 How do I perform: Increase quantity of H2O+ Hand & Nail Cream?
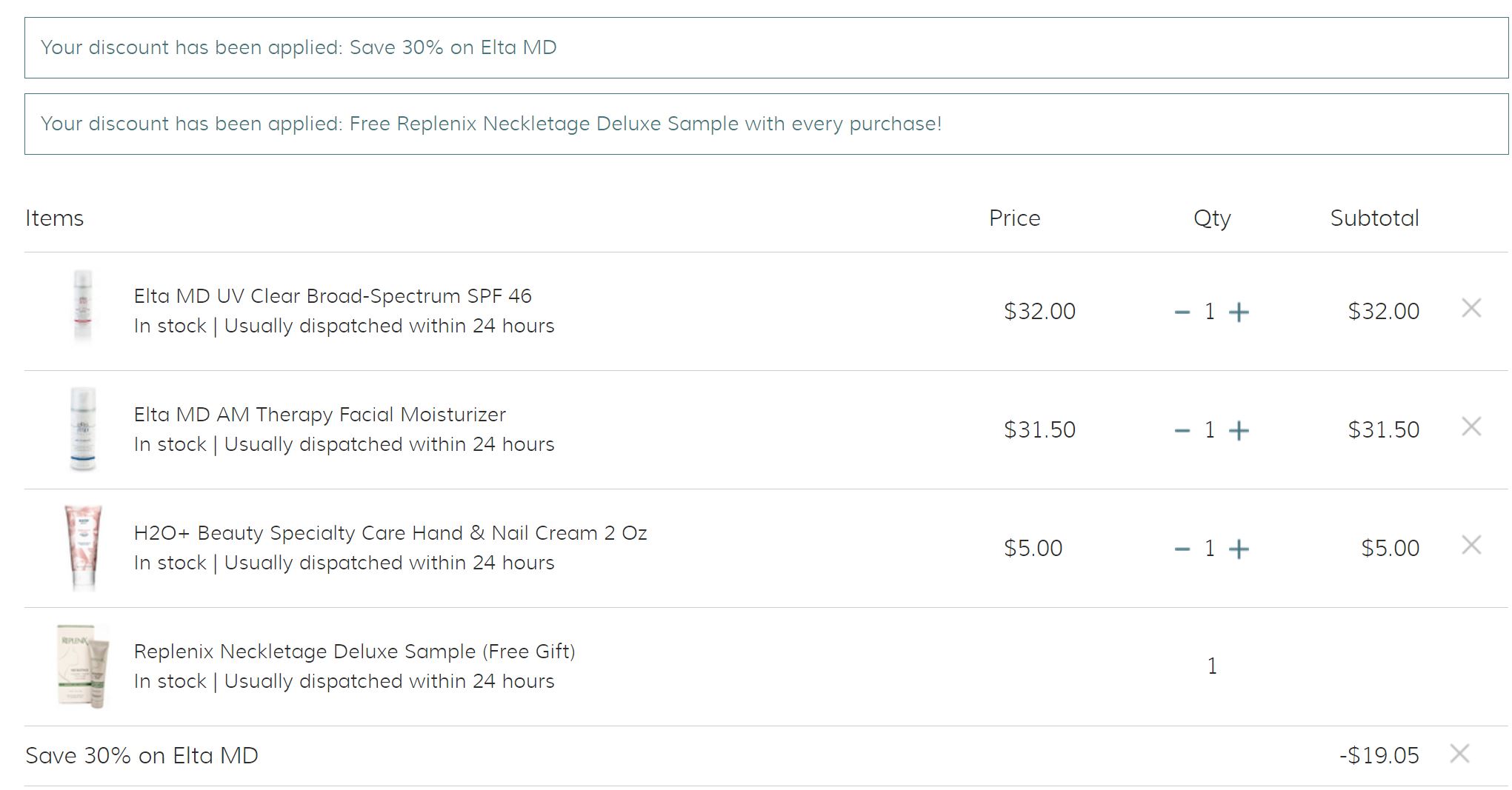pos(1239,549)
